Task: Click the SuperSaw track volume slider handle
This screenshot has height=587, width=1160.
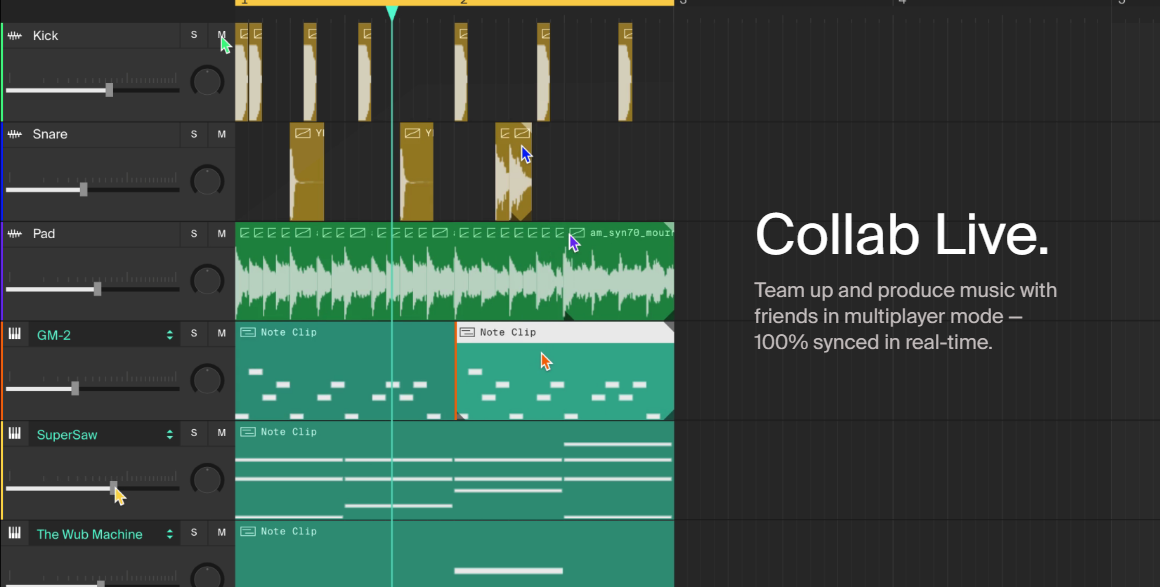Action: tap(113, 488)
